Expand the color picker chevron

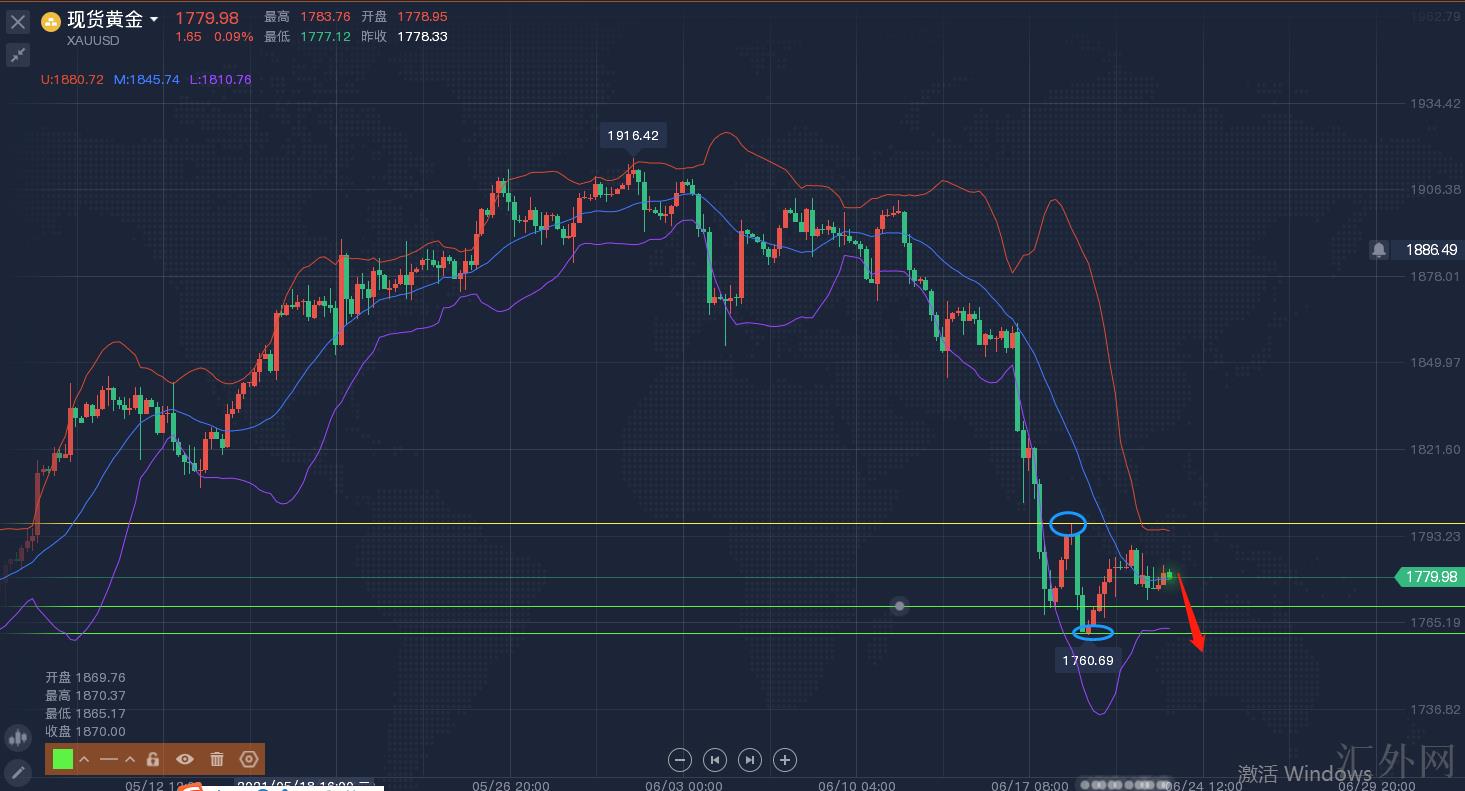pyautogui.click(x=84, y=759)
